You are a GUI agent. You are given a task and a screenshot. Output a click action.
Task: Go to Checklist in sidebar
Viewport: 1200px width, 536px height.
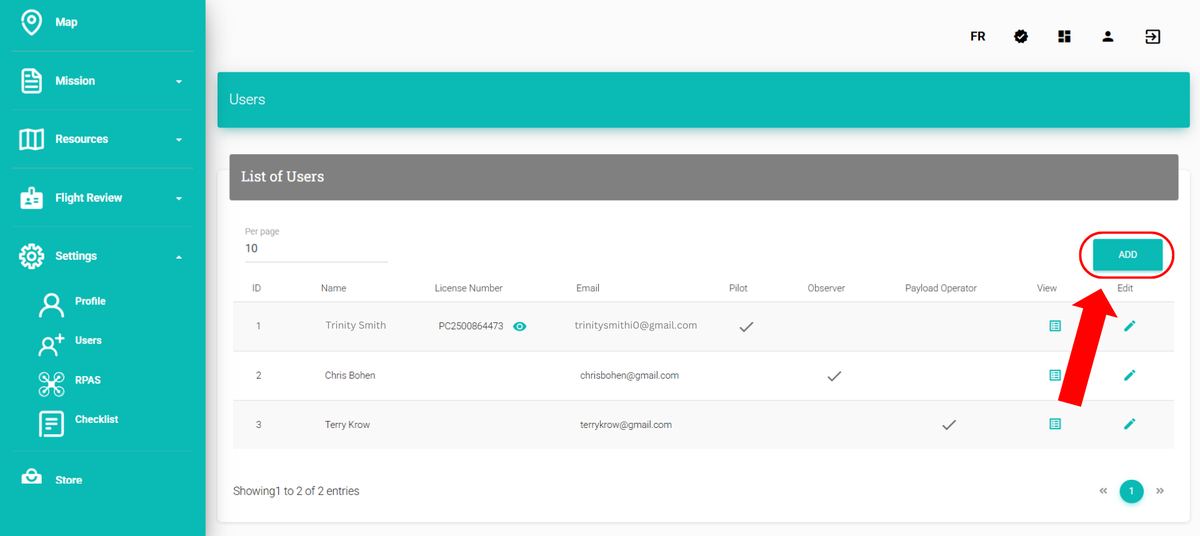click(x=95, y=420)
